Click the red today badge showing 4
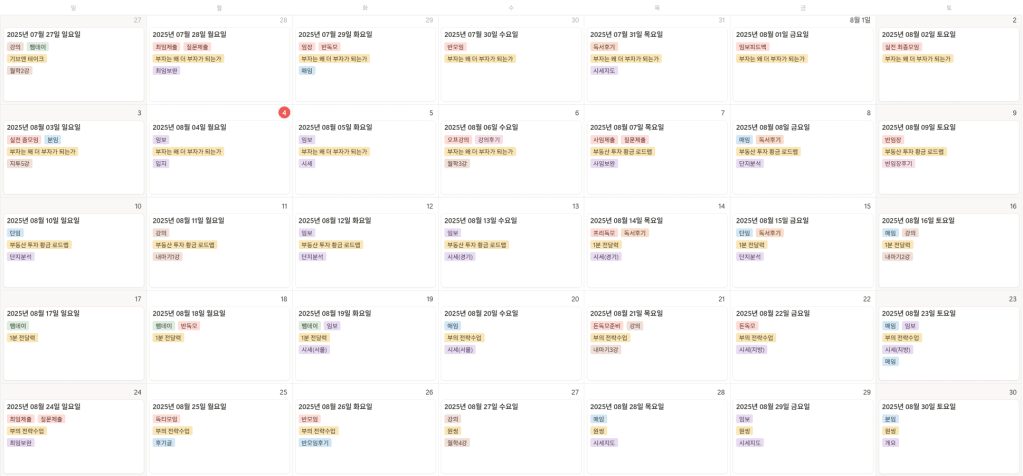Viewport: 1023px width, 476px height. (x=284, y=113)
